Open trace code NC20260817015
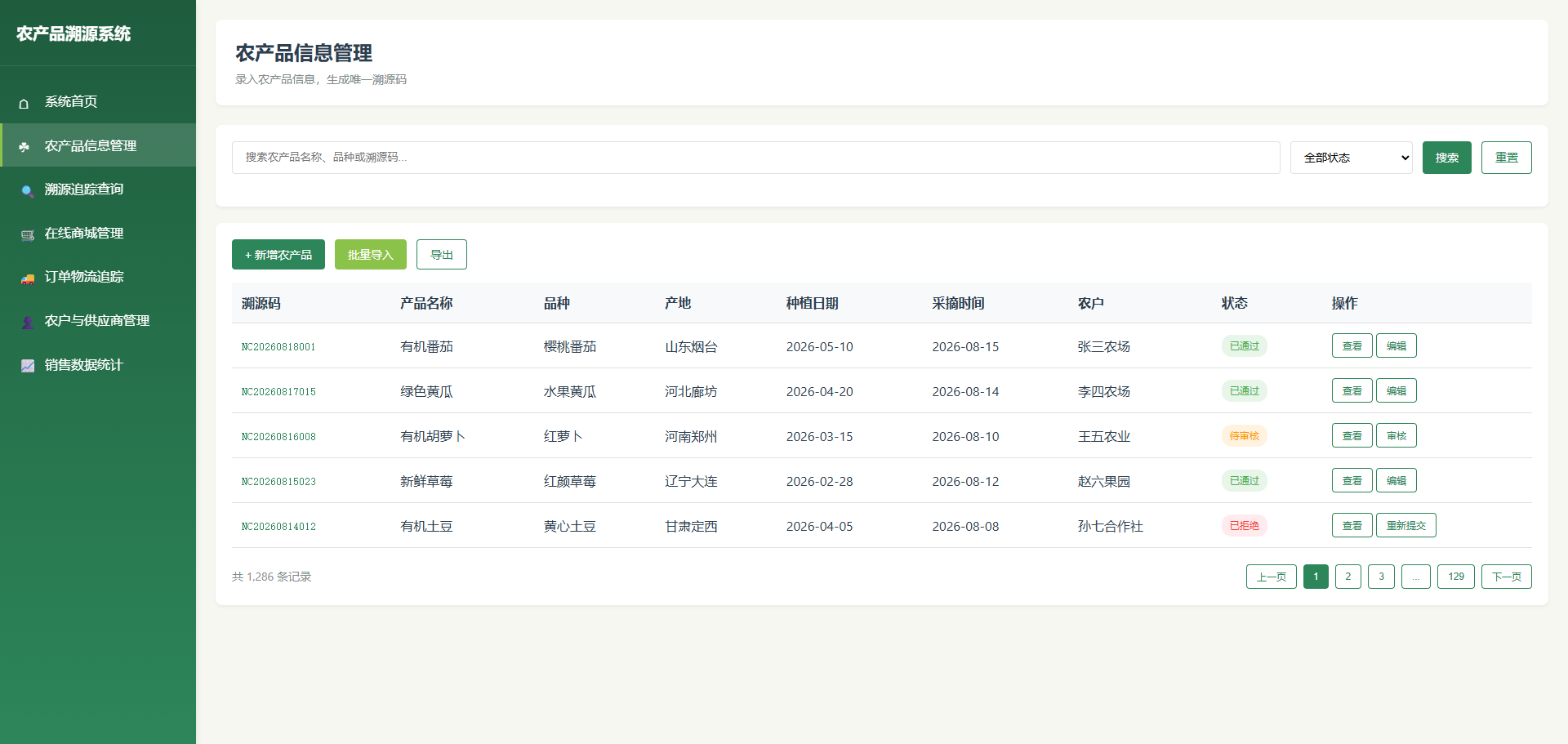The image size is (1568, 744). [278, 392]
